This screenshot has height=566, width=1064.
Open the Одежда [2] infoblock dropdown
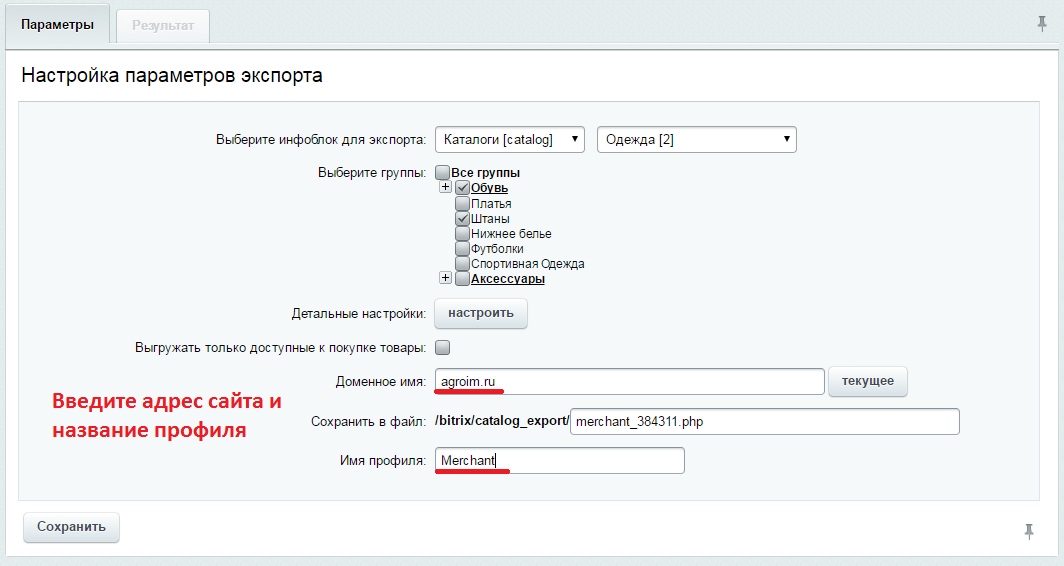(x=697, y=140)
